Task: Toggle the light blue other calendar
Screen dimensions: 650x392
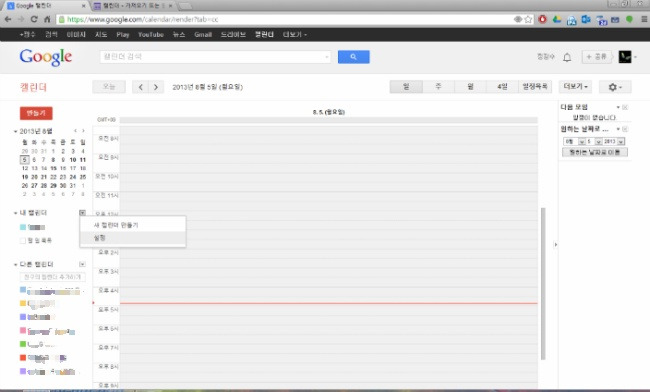Action: point(23,290)
